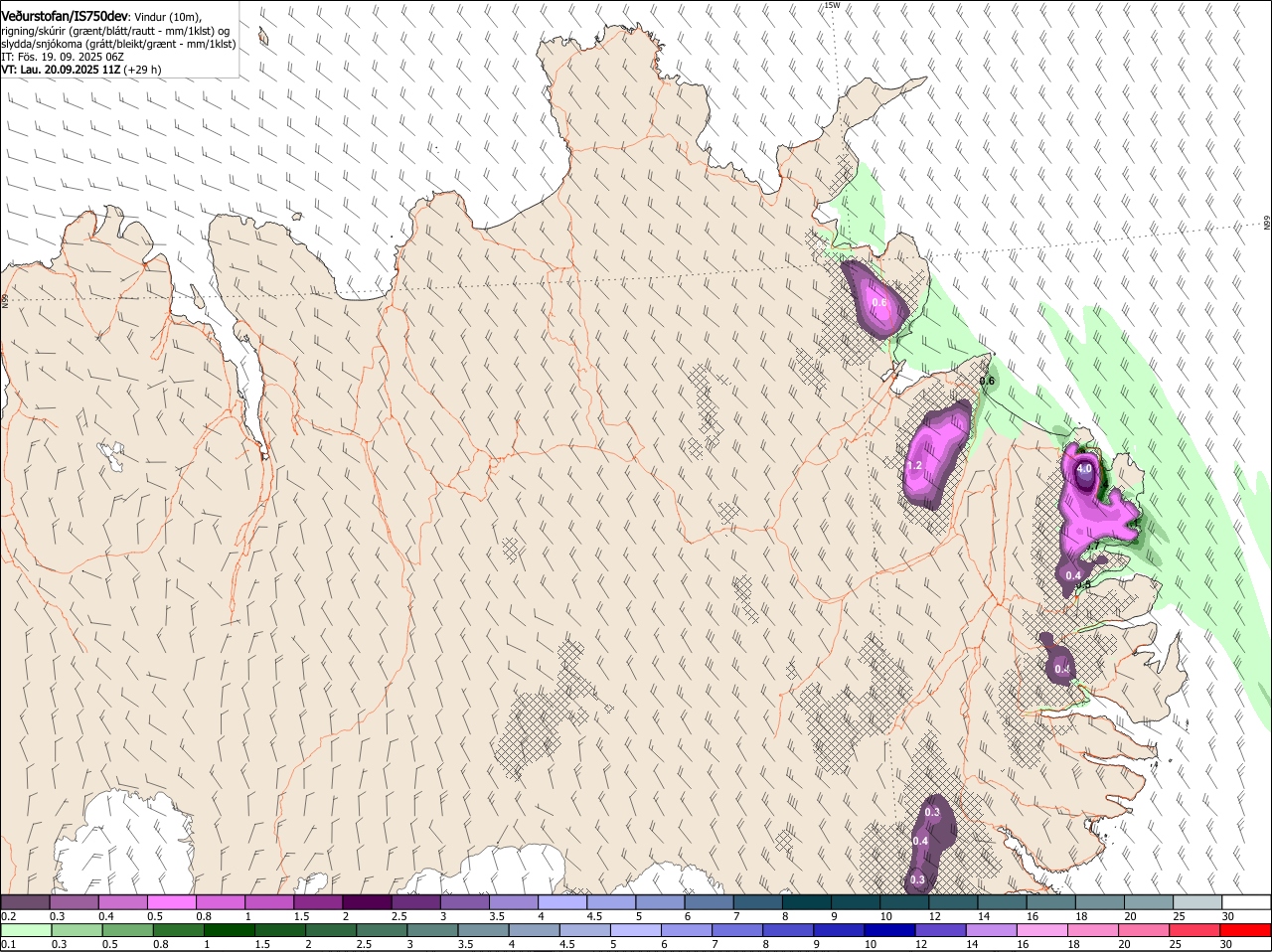This screenshot has height=952, width=1272.
Task: Pick the upper legend swatch between 4 and 4.5
Action: (x=561, y=901)
